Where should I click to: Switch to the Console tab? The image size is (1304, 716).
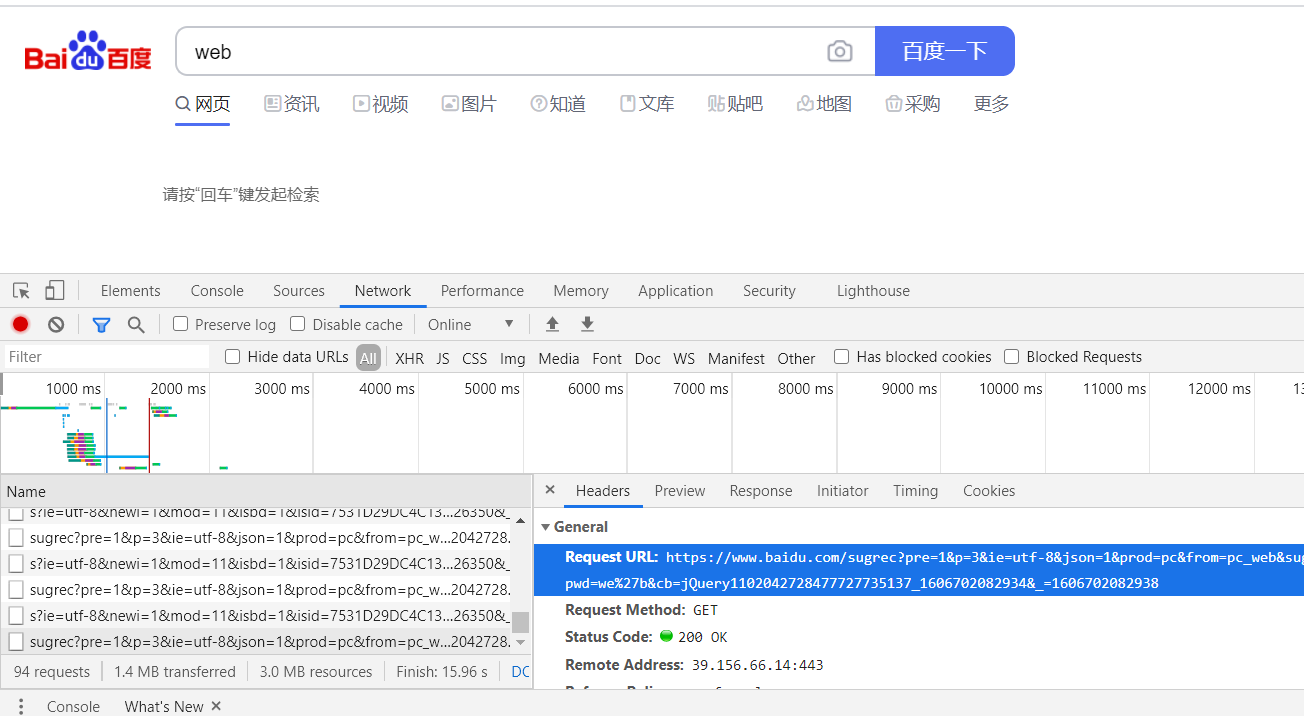click(x=217, y=291)
